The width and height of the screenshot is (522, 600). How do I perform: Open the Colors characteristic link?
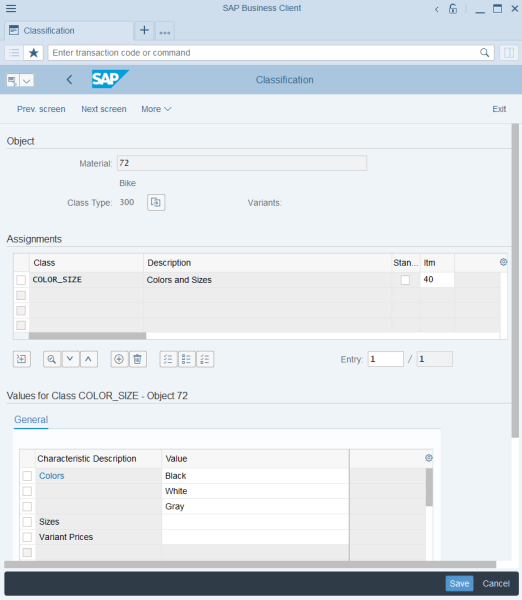pyautogui.click(x=52, y=476)
